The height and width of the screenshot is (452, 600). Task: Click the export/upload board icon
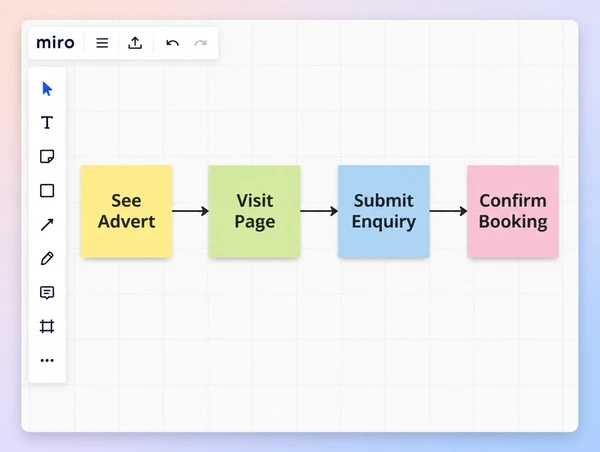click(x=135, y=43)
